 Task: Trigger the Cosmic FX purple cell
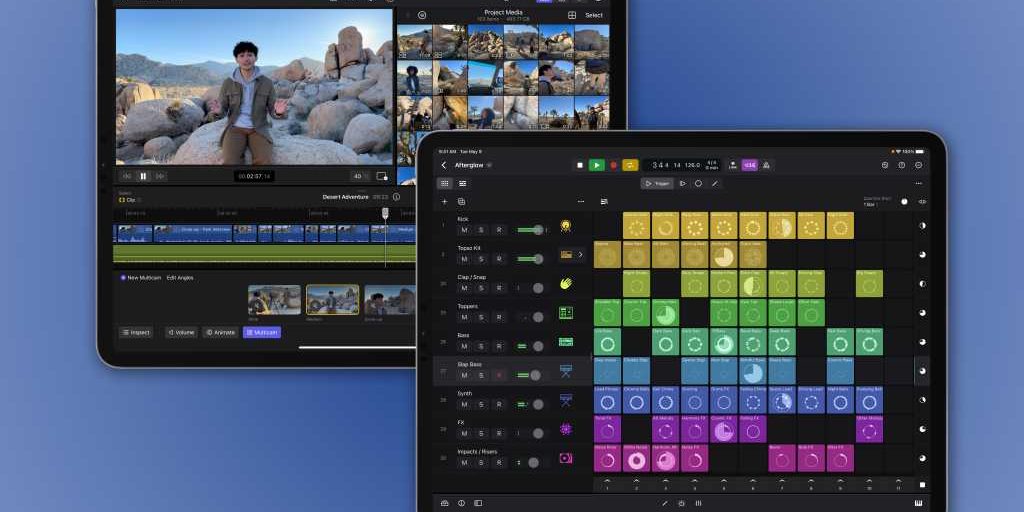pyautogui.click(x=724, y=429)
